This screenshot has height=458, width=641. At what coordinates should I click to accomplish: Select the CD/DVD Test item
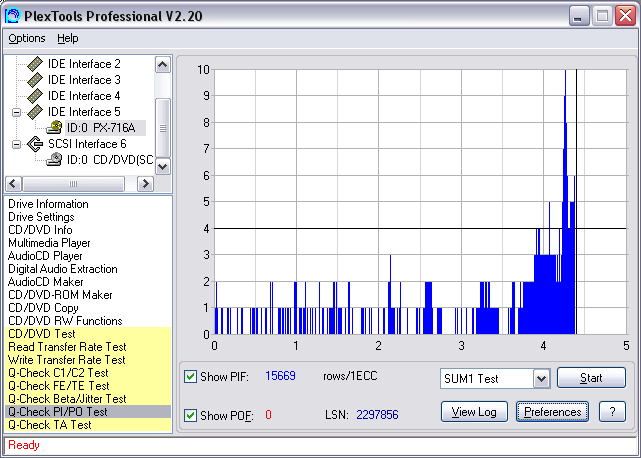pos(88,334)
